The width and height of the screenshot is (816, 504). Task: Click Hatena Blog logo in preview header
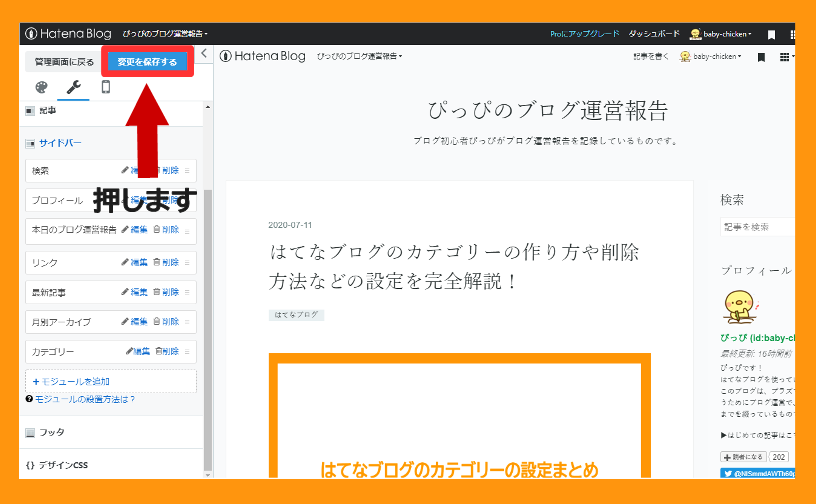[x=262, y=56]
